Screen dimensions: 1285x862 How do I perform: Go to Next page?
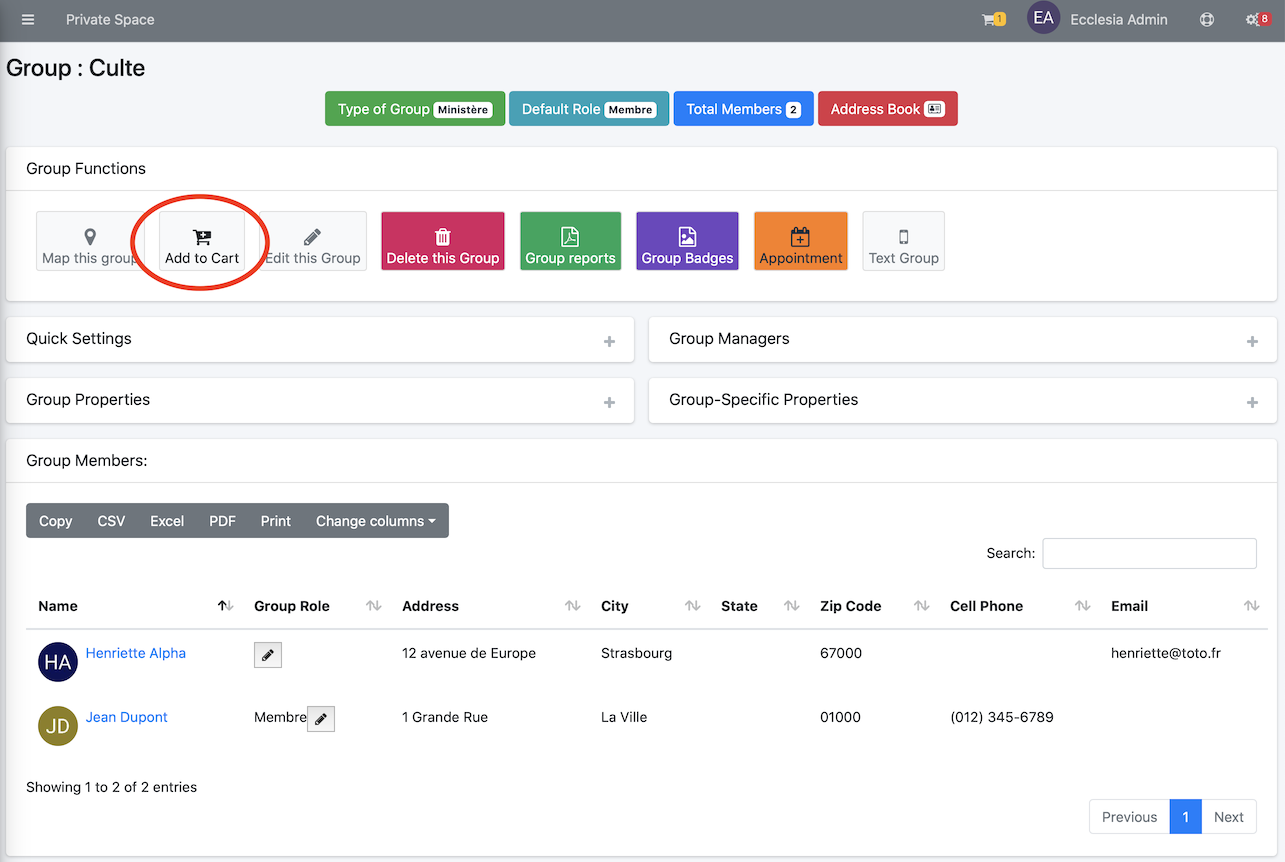tap(1229, 817)
